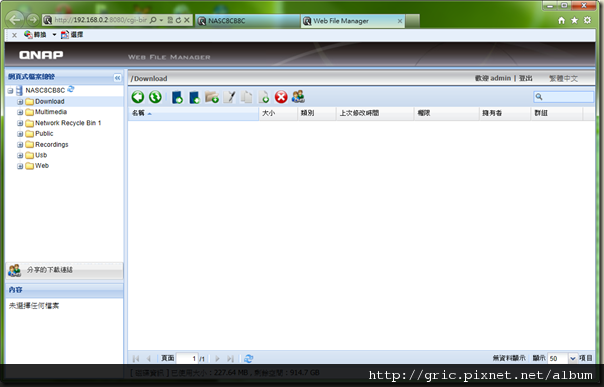Sort by the 類別 column header
The image size is (604, 387).
317,113
